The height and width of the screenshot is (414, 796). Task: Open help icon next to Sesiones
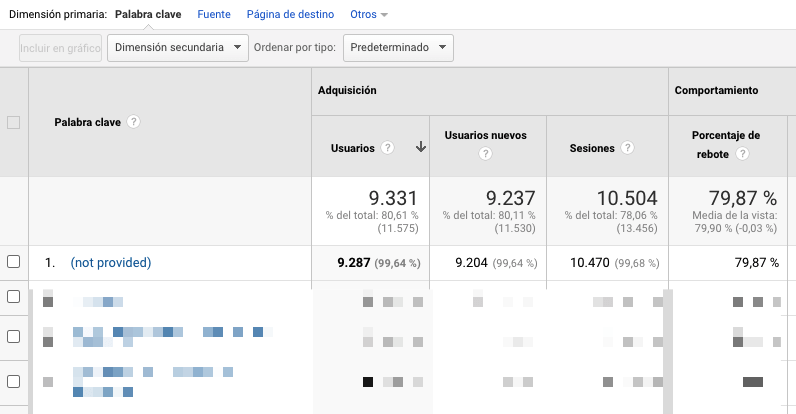628,148
